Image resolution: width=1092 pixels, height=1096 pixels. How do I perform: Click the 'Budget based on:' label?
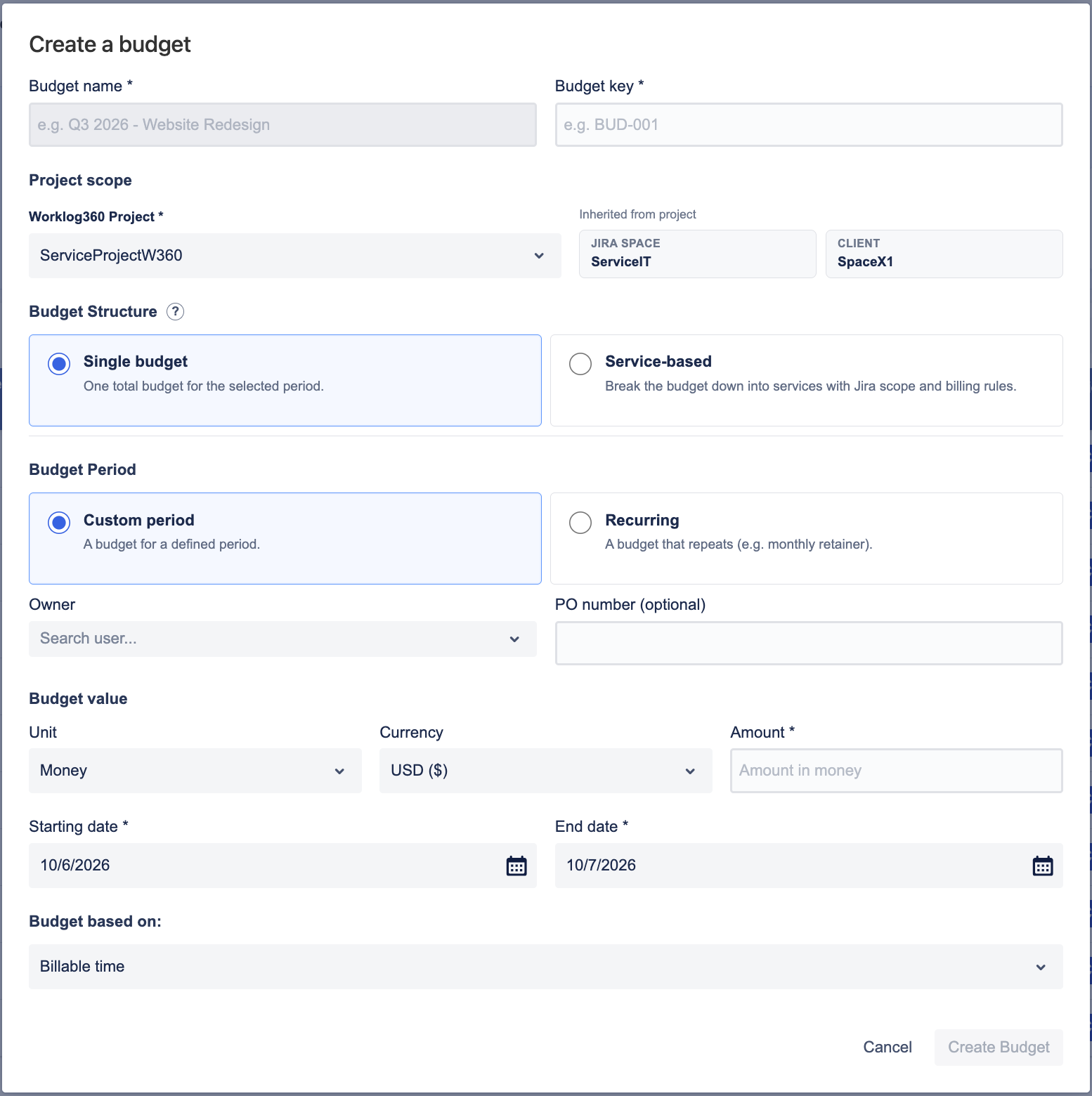(x=96, y=922)
